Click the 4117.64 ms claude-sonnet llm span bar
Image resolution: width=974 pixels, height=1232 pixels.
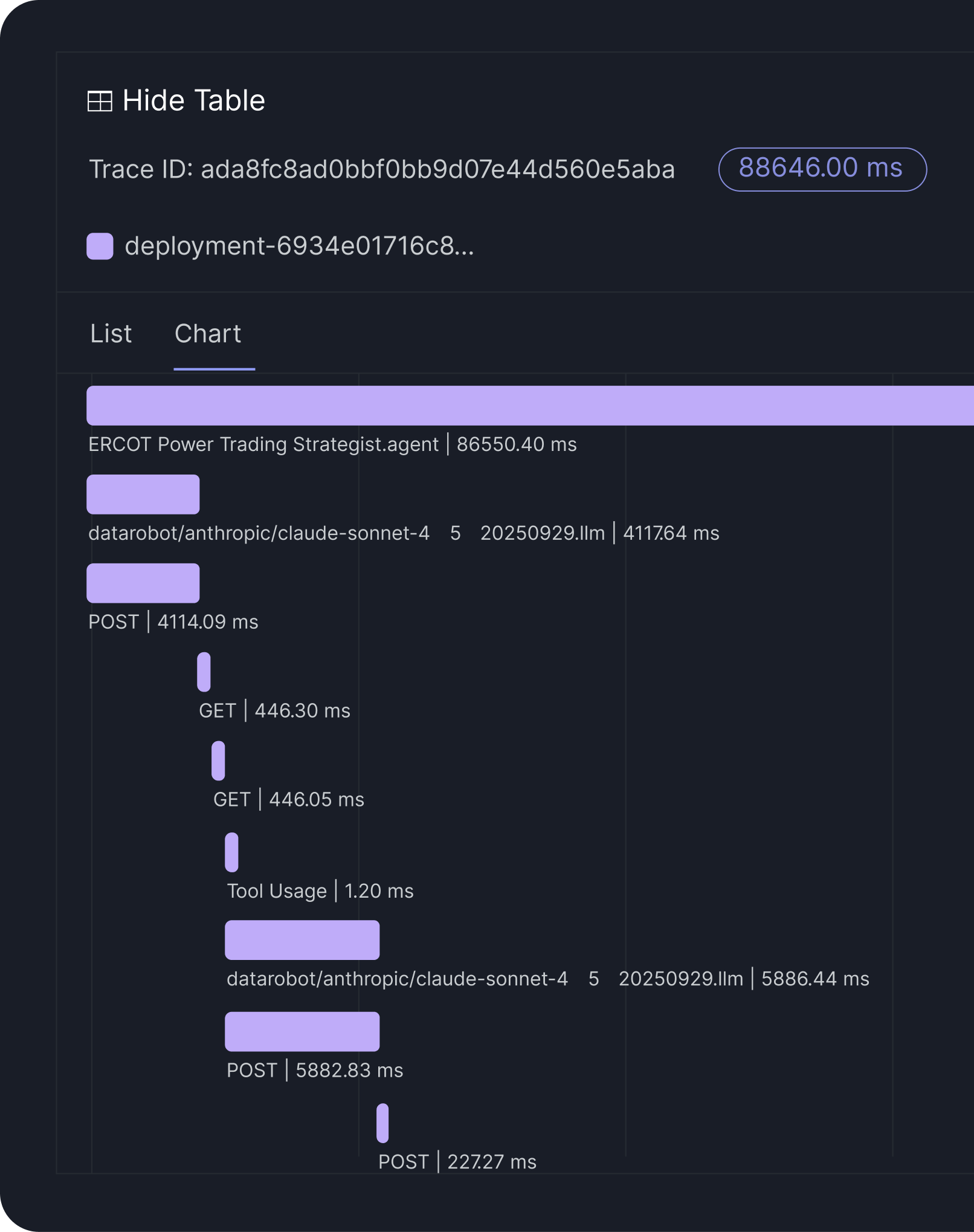click(x=143, y=494)
